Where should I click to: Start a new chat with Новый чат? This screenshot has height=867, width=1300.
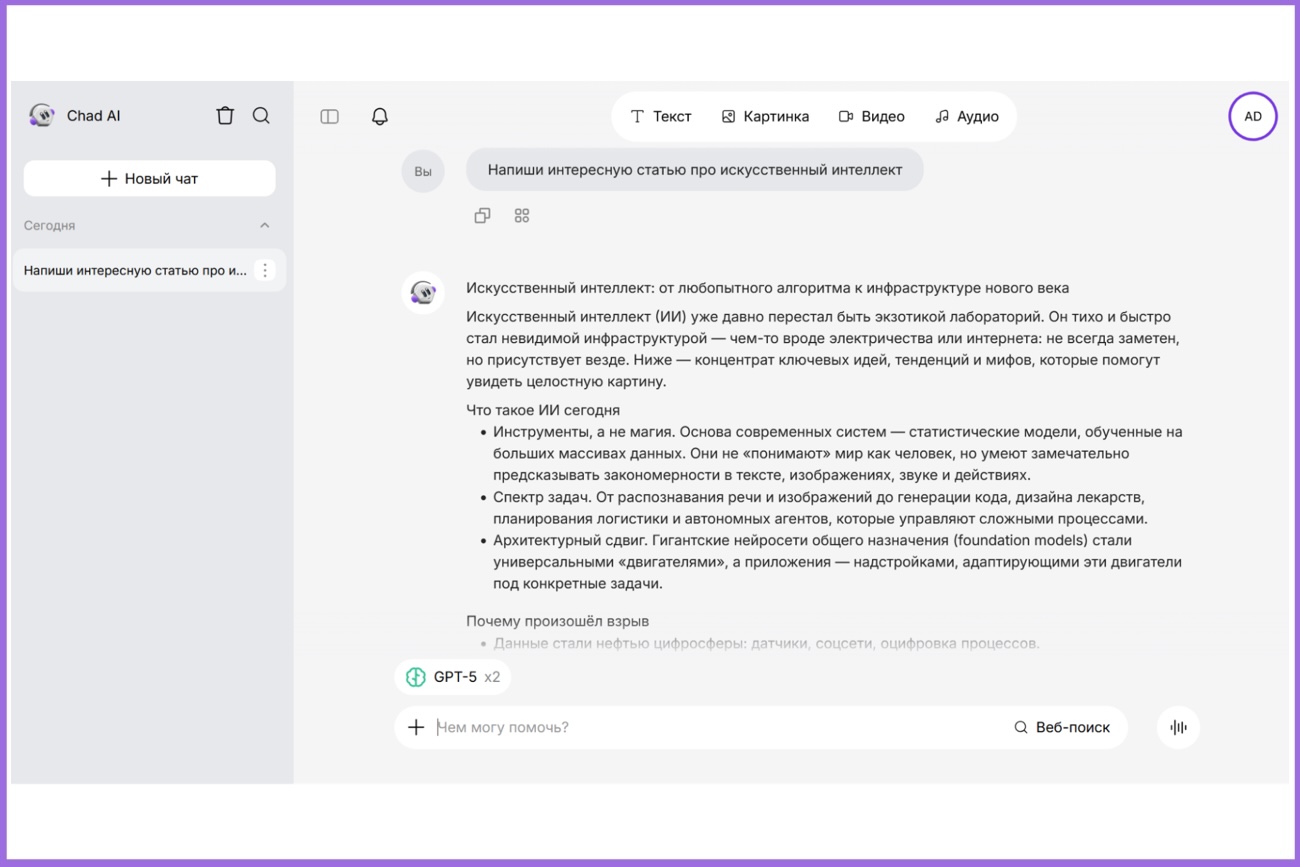[x=149, y=179]
